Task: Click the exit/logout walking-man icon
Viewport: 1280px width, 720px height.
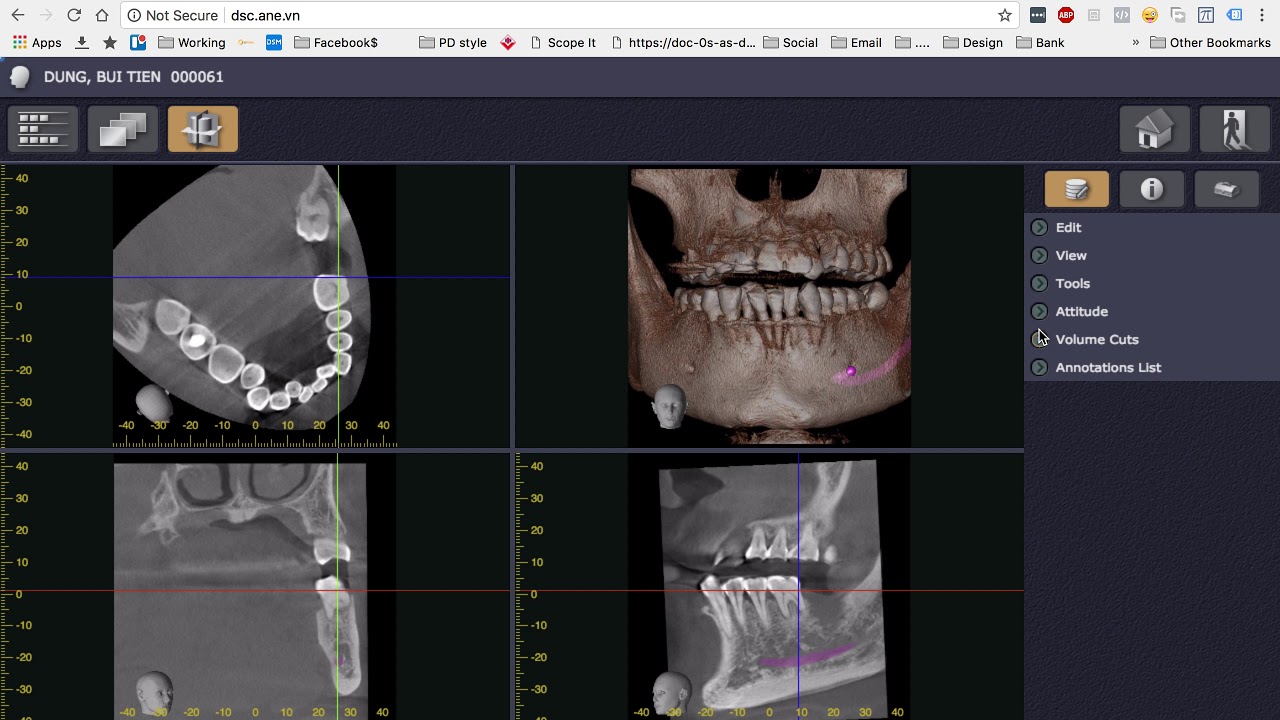Action: [1234, 129]
